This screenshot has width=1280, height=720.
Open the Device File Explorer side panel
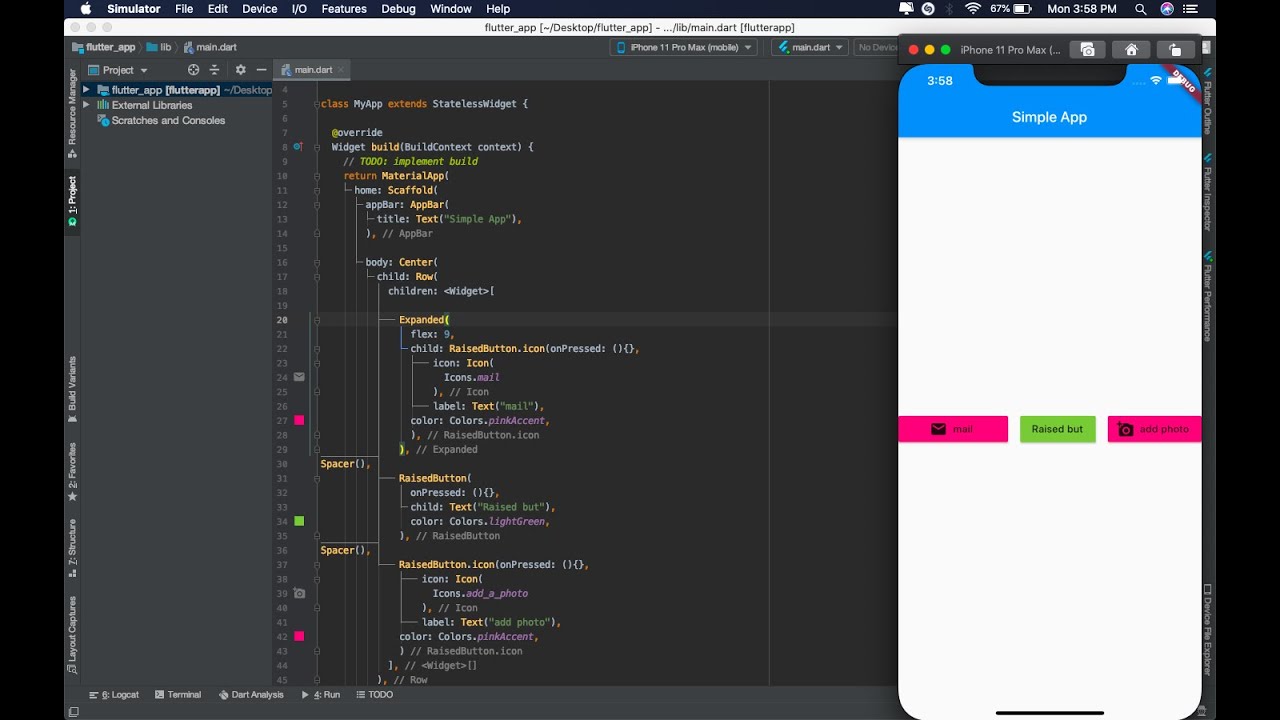coord(1208,631)
